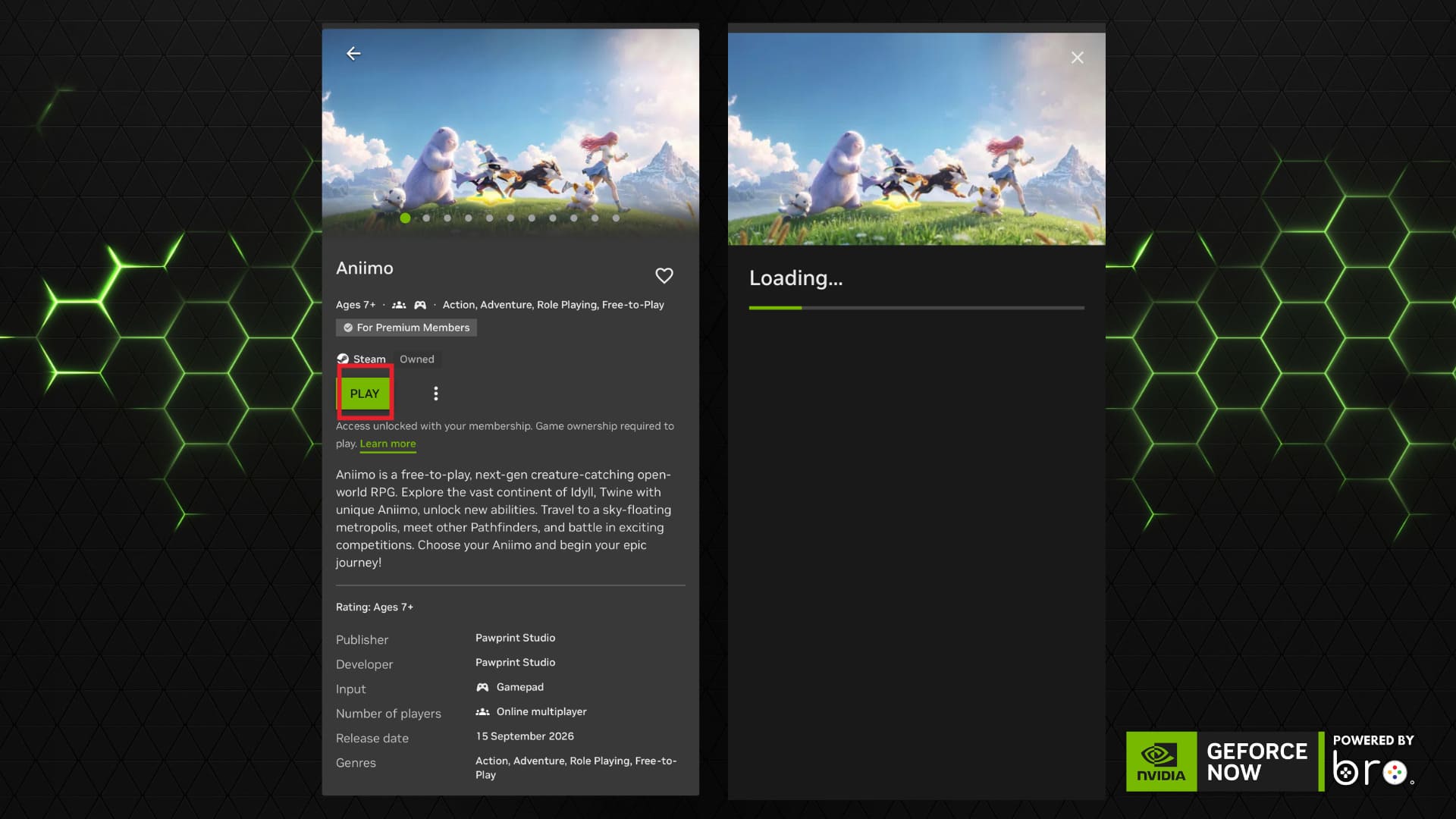The height and width of the screenshot is (819, 1456).
Task: Click the Aniimo description paragraph
Action: [x=504, y=519]
